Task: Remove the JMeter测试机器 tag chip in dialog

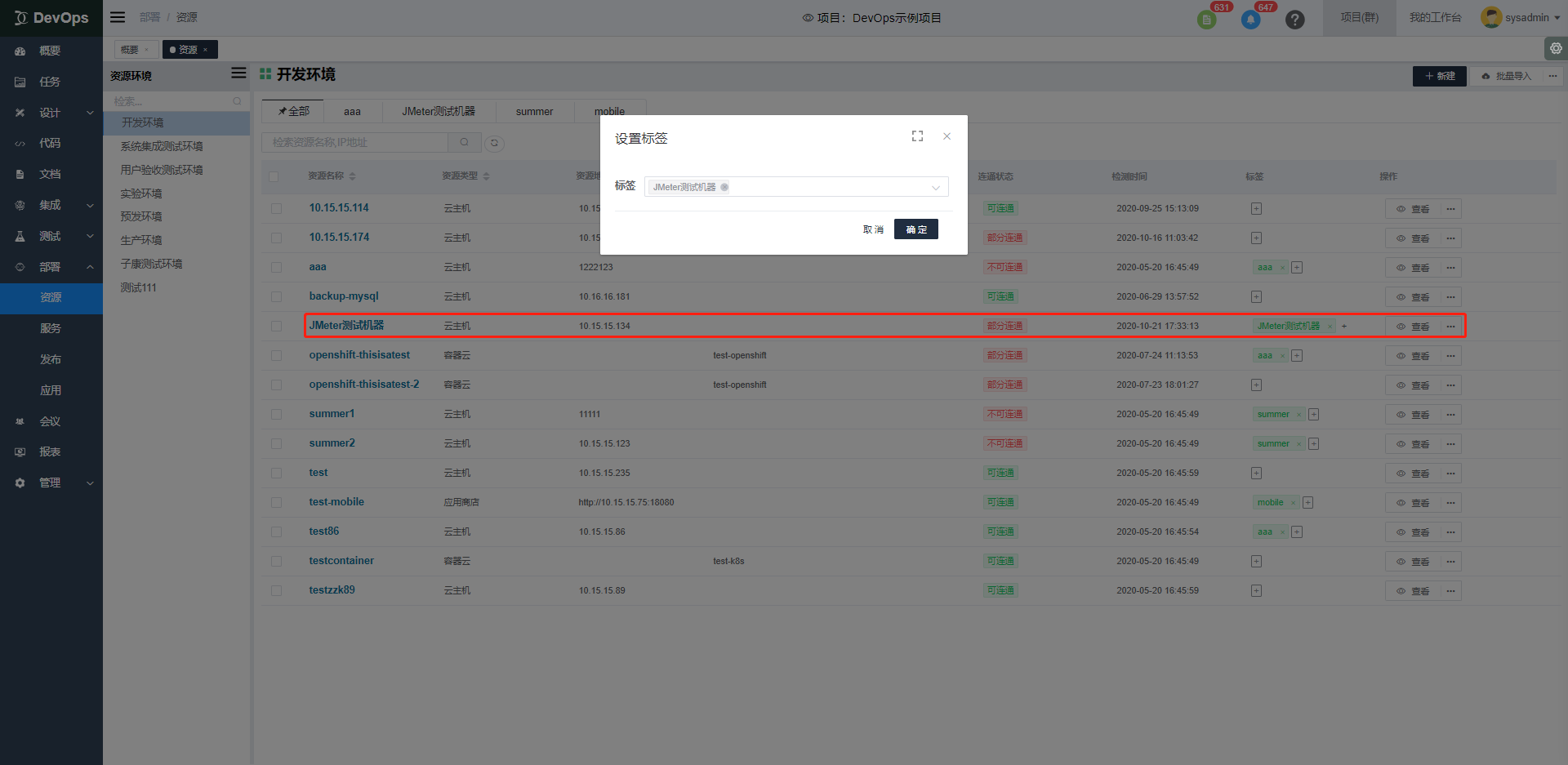Action: click(x=724, y=187)
